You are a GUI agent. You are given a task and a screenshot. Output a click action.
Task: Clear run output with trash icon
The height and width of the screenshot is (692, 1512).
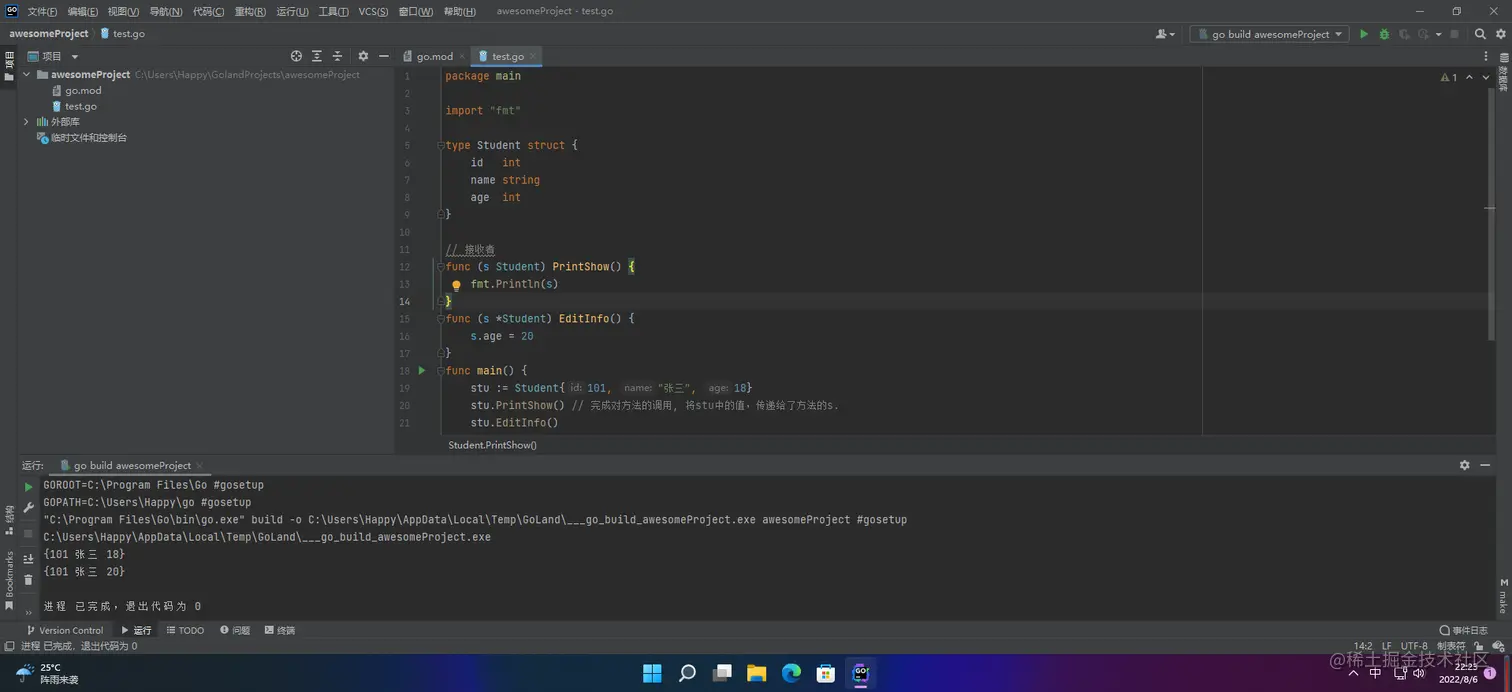[x=28, y=580]
